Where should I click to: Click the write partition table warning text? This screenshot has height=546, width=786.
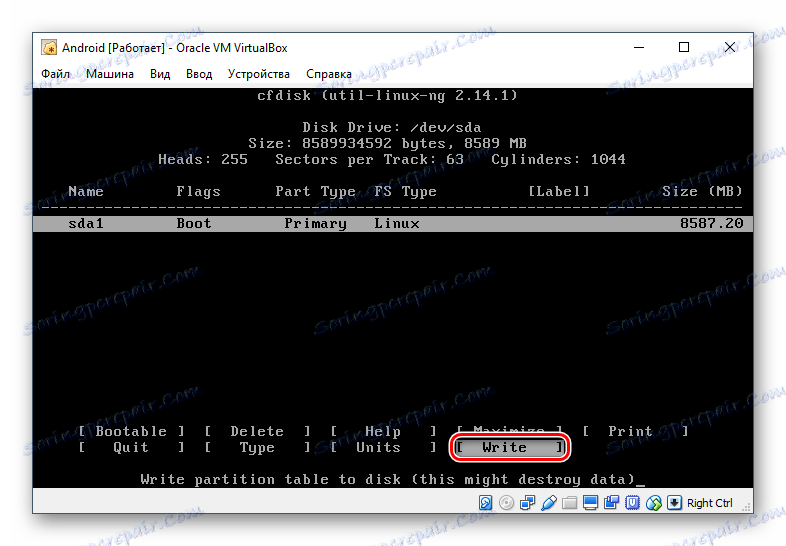click(x=387, y=479)
